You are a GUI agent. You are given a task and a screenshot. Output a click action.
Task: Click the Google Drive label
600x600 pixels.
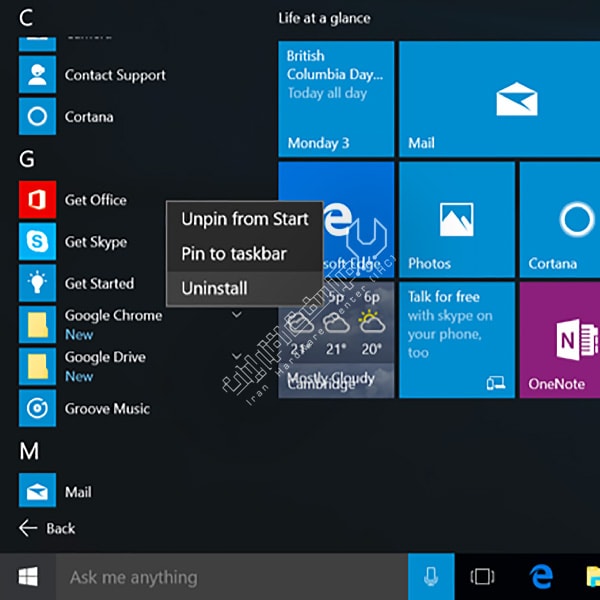[105, 357]
